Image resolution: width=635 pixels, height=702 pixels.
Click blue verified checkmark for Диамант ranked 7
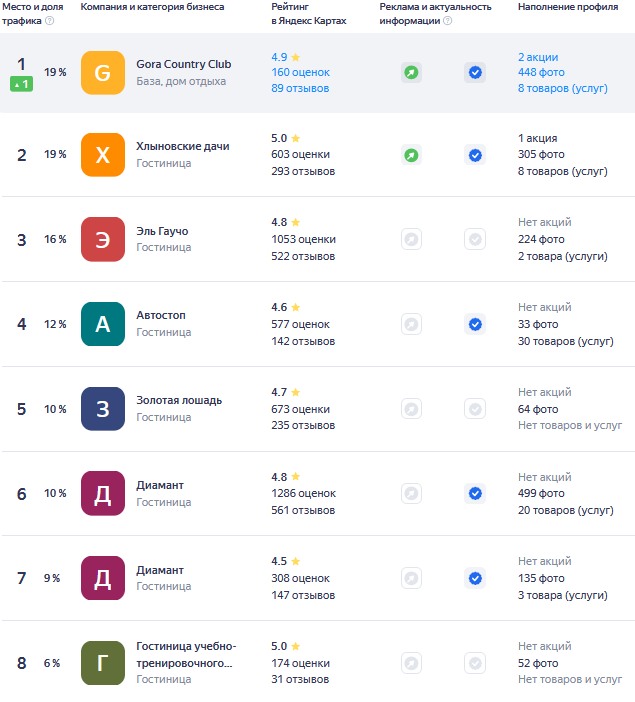click(x=475, y=578)
